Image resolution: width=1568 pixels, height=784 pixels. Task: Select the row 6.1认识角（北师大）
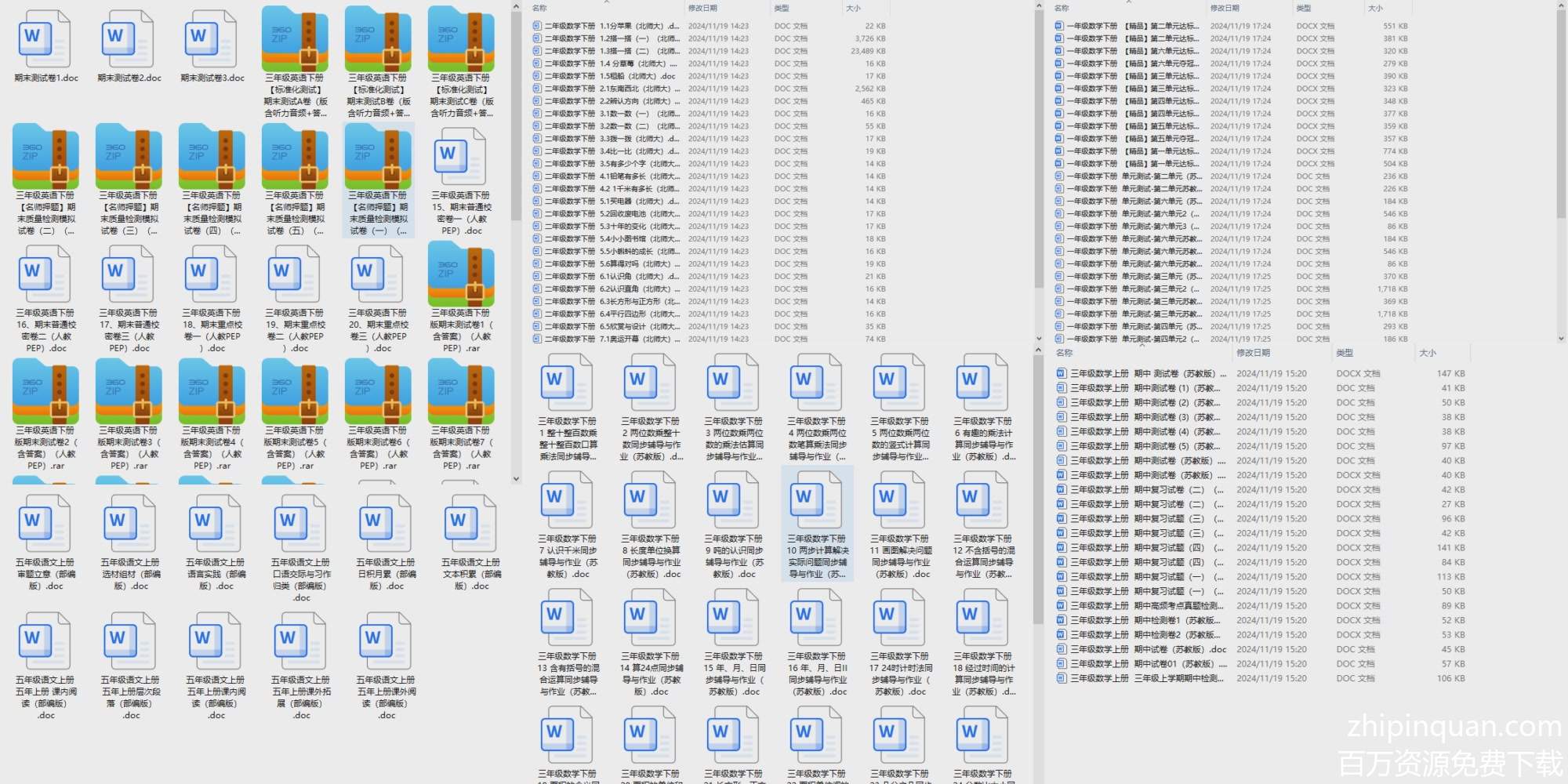click(x=709, y=277)
